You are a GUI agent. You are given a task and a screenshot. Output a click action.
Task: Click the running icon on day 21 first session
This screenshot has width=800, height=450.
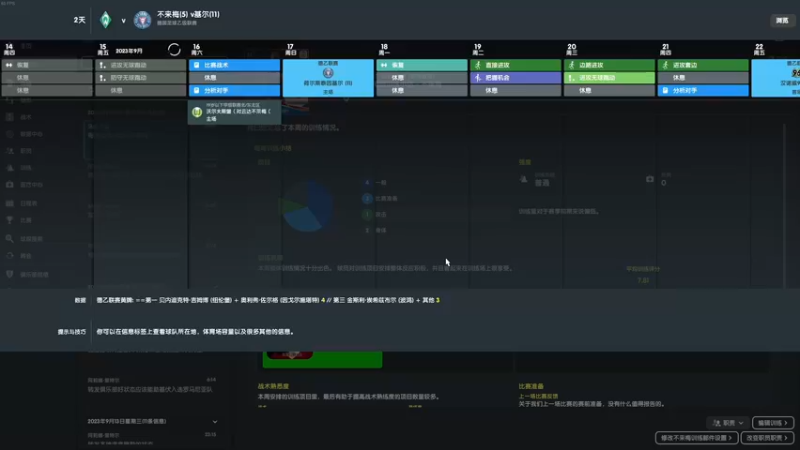click(x=665, y=65)
